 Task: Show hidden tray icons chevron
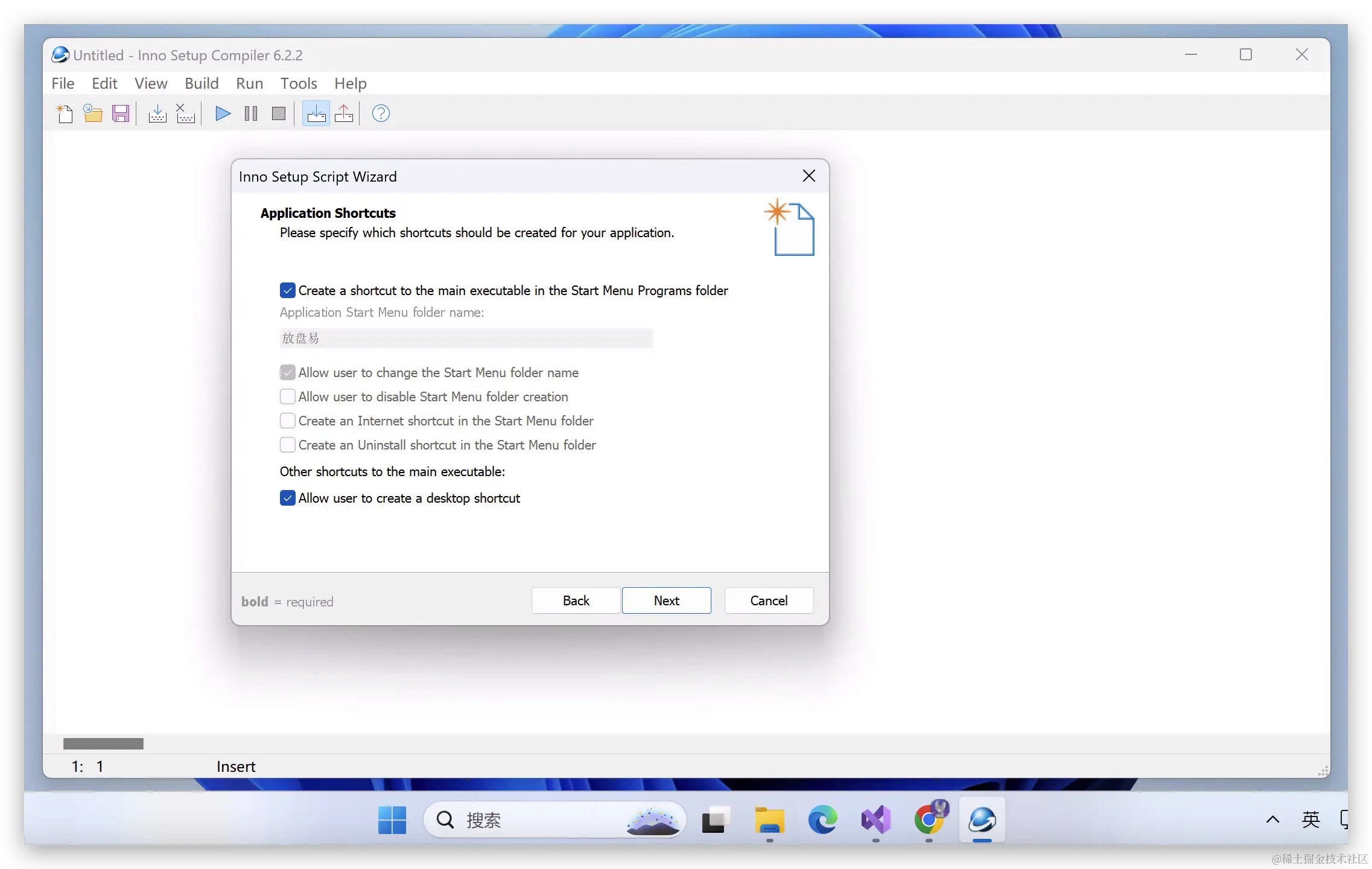(x=1272, y=820)
